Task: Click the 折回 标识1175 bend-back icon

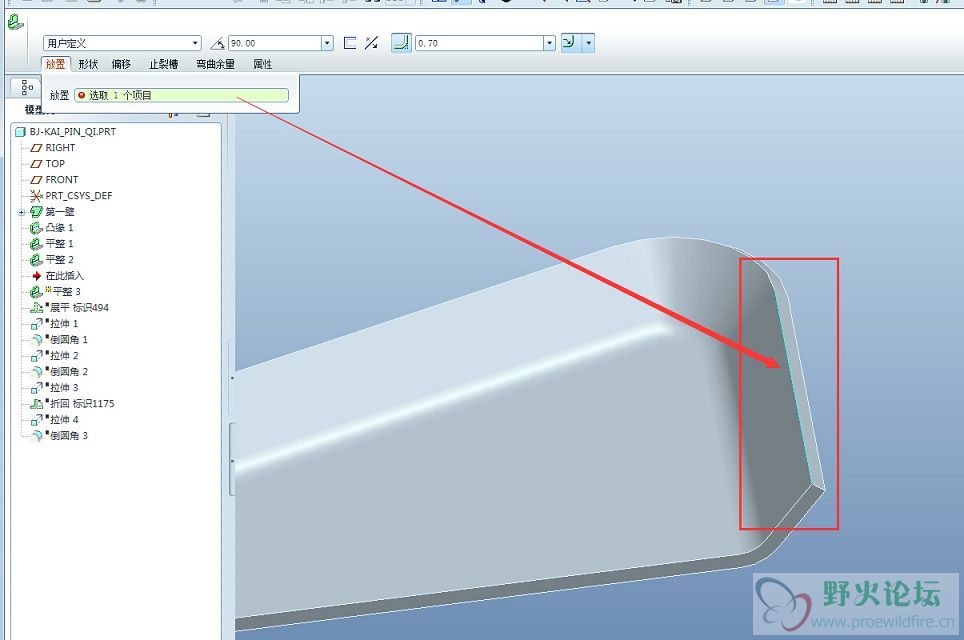Action: click(36, 403)
